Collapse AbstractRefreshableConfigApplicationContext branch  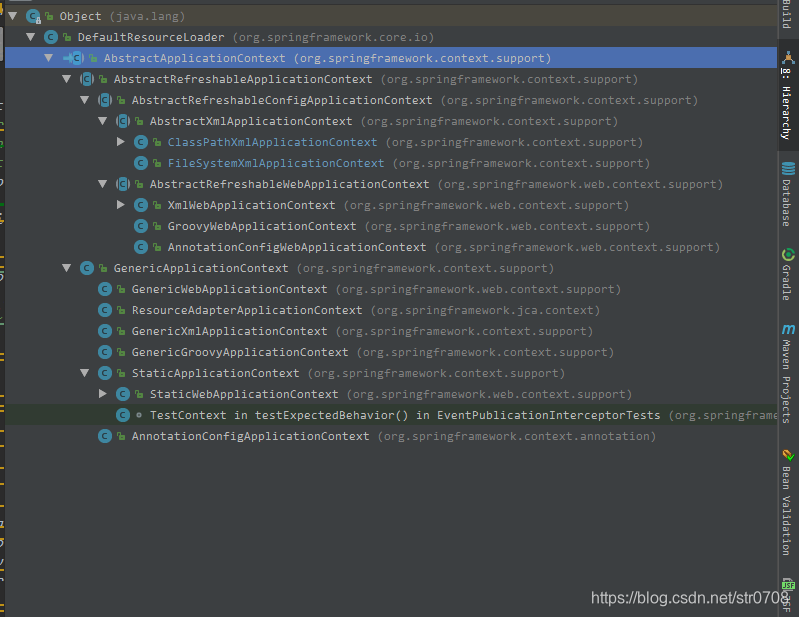(85, 100)
